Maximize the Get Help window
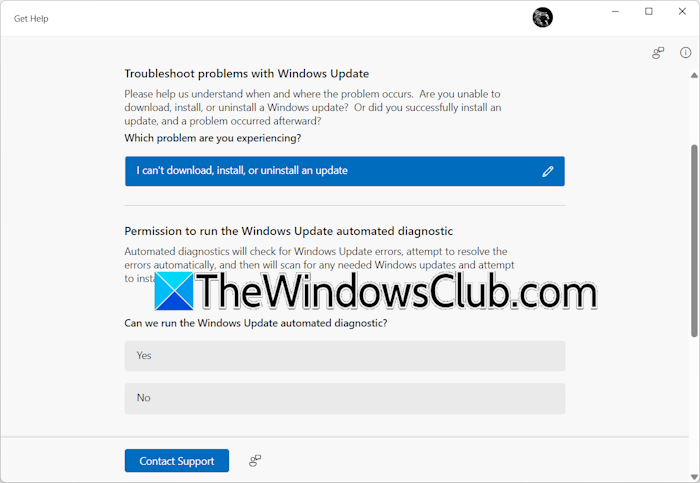 [x=649, y=12]
